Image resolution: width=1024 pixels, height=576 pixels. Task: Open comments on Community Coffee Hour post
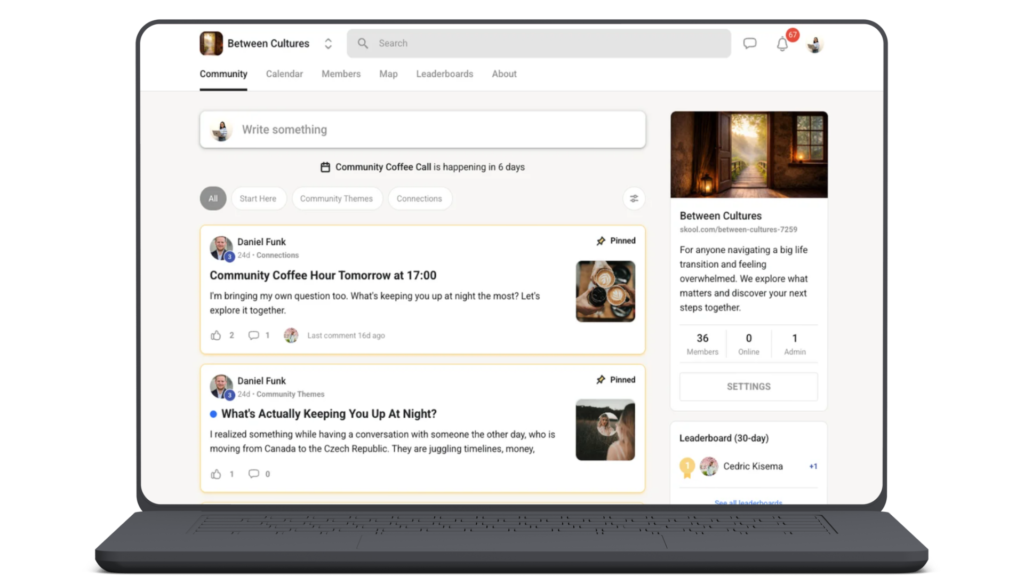pyautogui.click(x=253, y=336)
